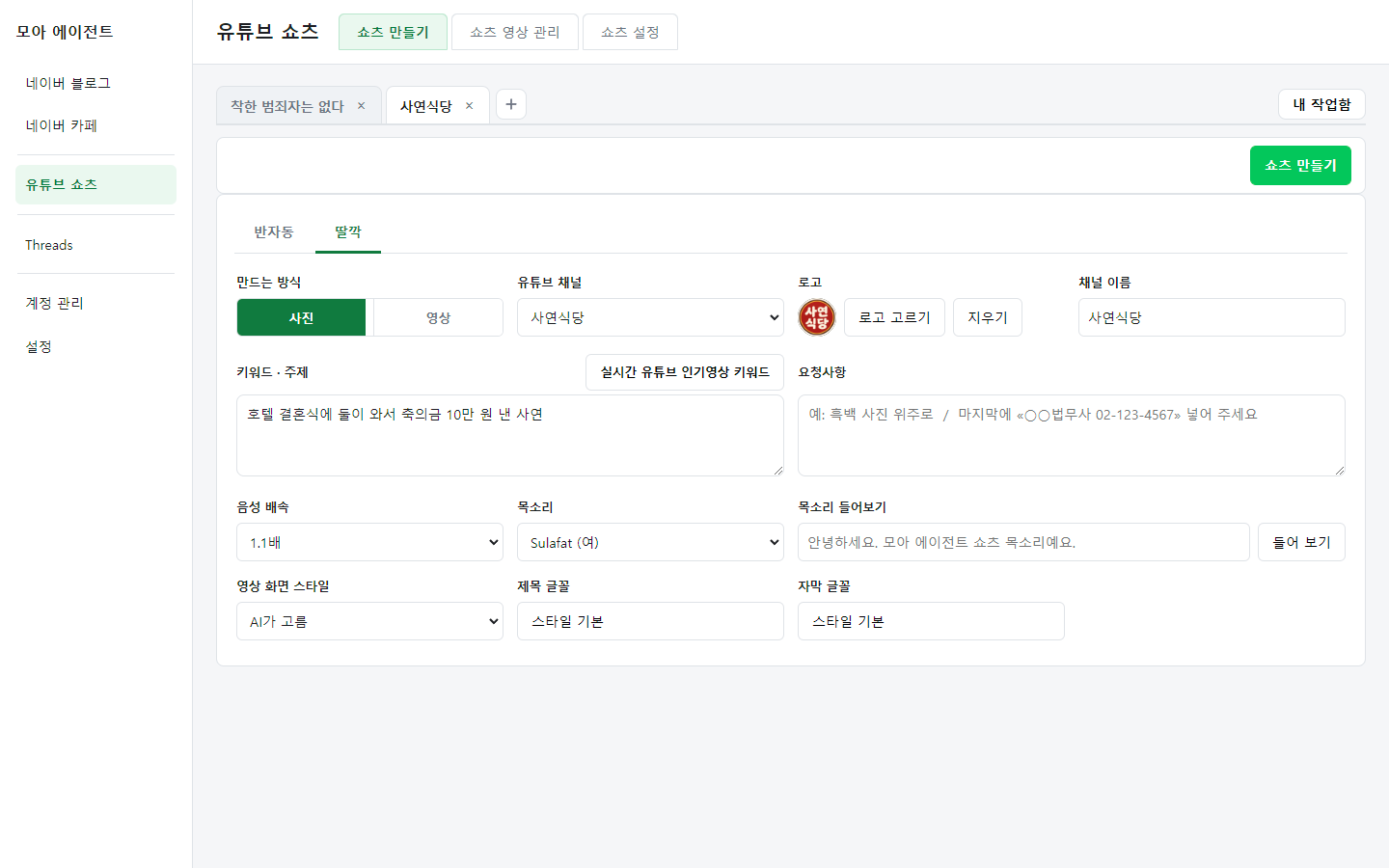Click the 요청사항 text area
1389x868 pixels.
(1072, 435)
